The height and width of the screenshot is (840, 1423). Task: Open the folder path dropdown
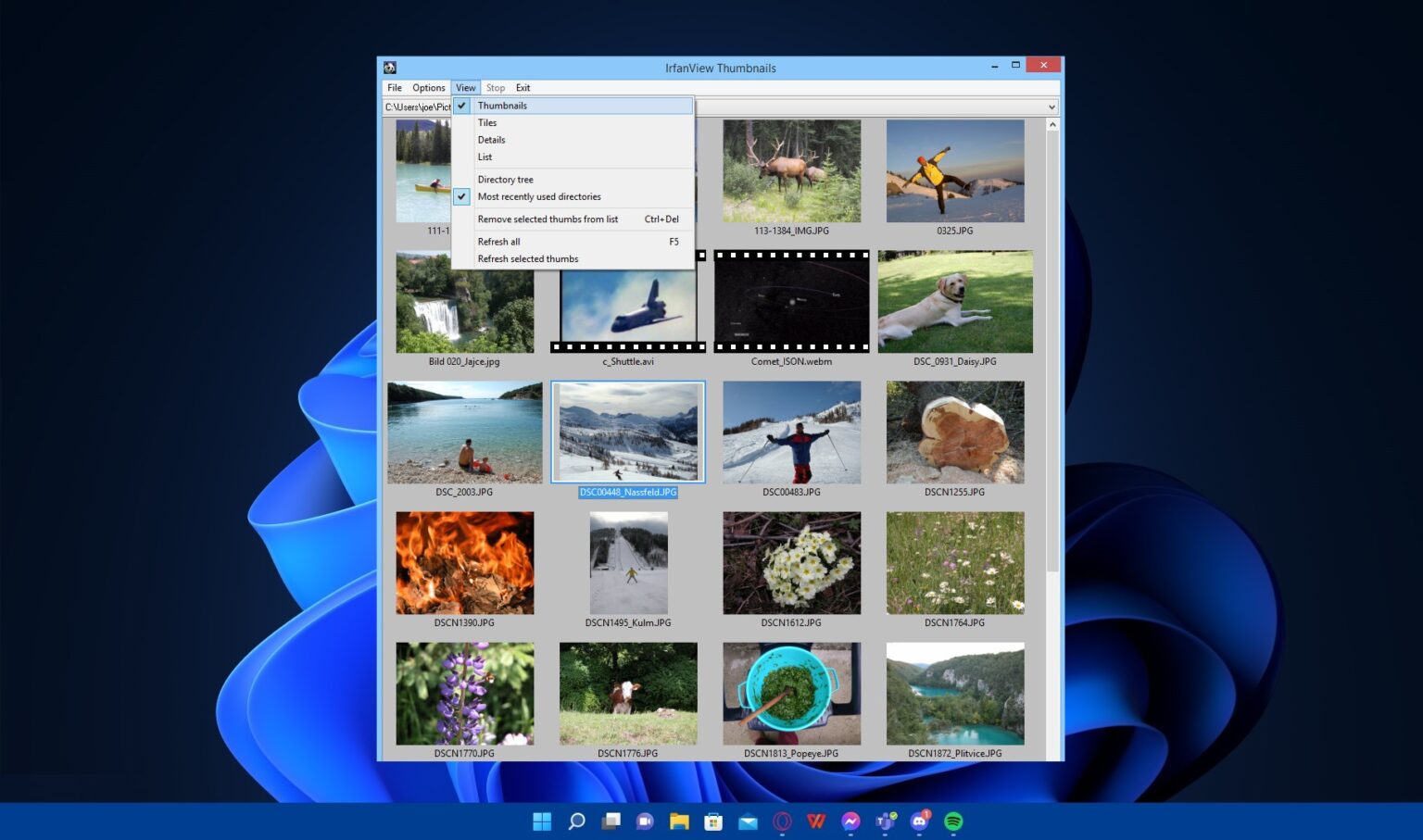[1051, 107]
